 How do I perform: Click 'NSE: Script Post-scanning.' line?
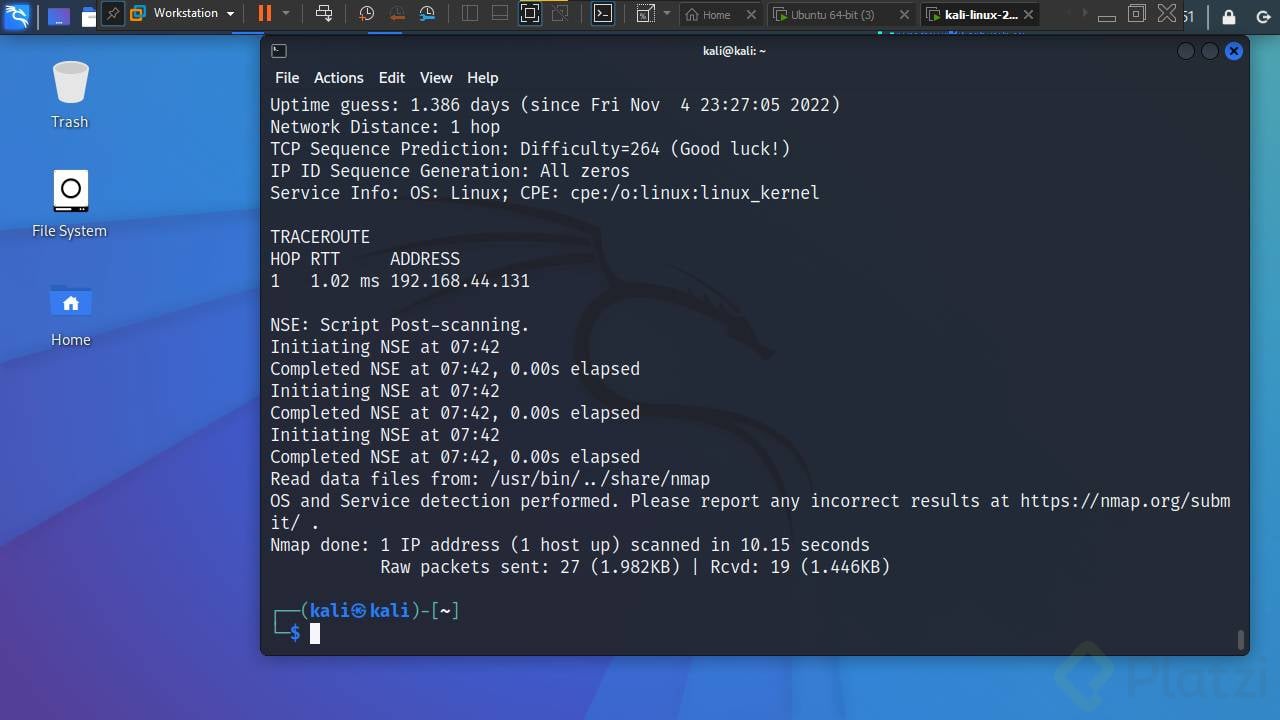click(400, 325)
